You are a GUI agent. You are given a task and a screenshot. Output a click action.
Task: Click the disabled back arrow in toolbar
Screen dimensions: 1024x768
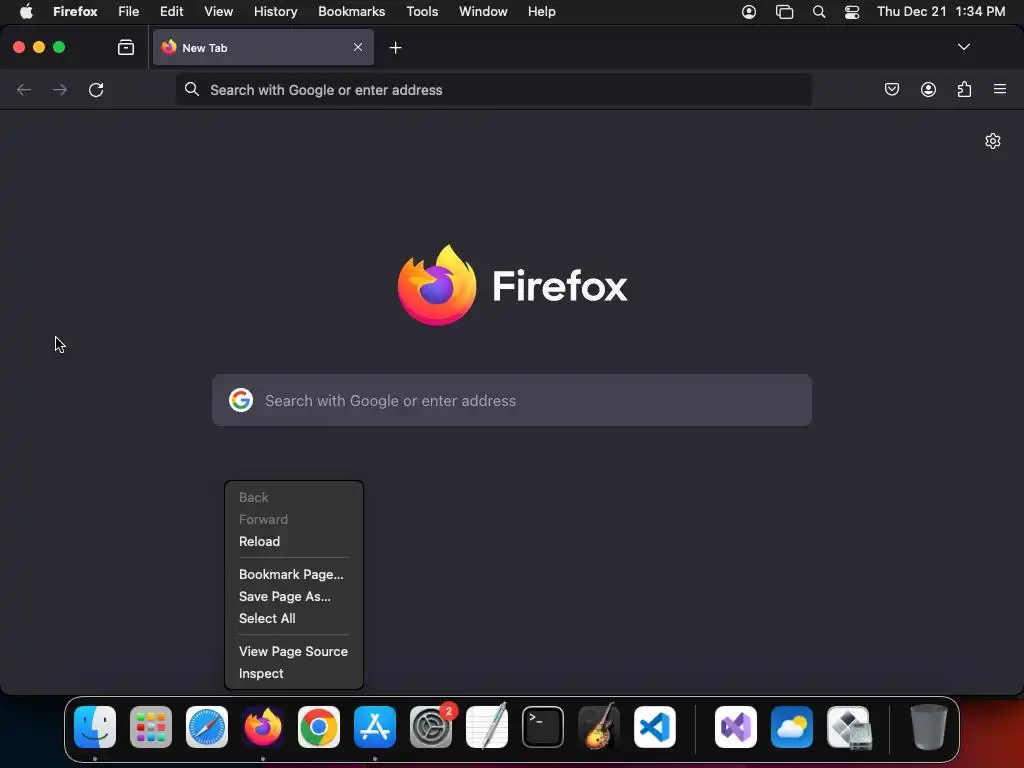coord(24,89)
